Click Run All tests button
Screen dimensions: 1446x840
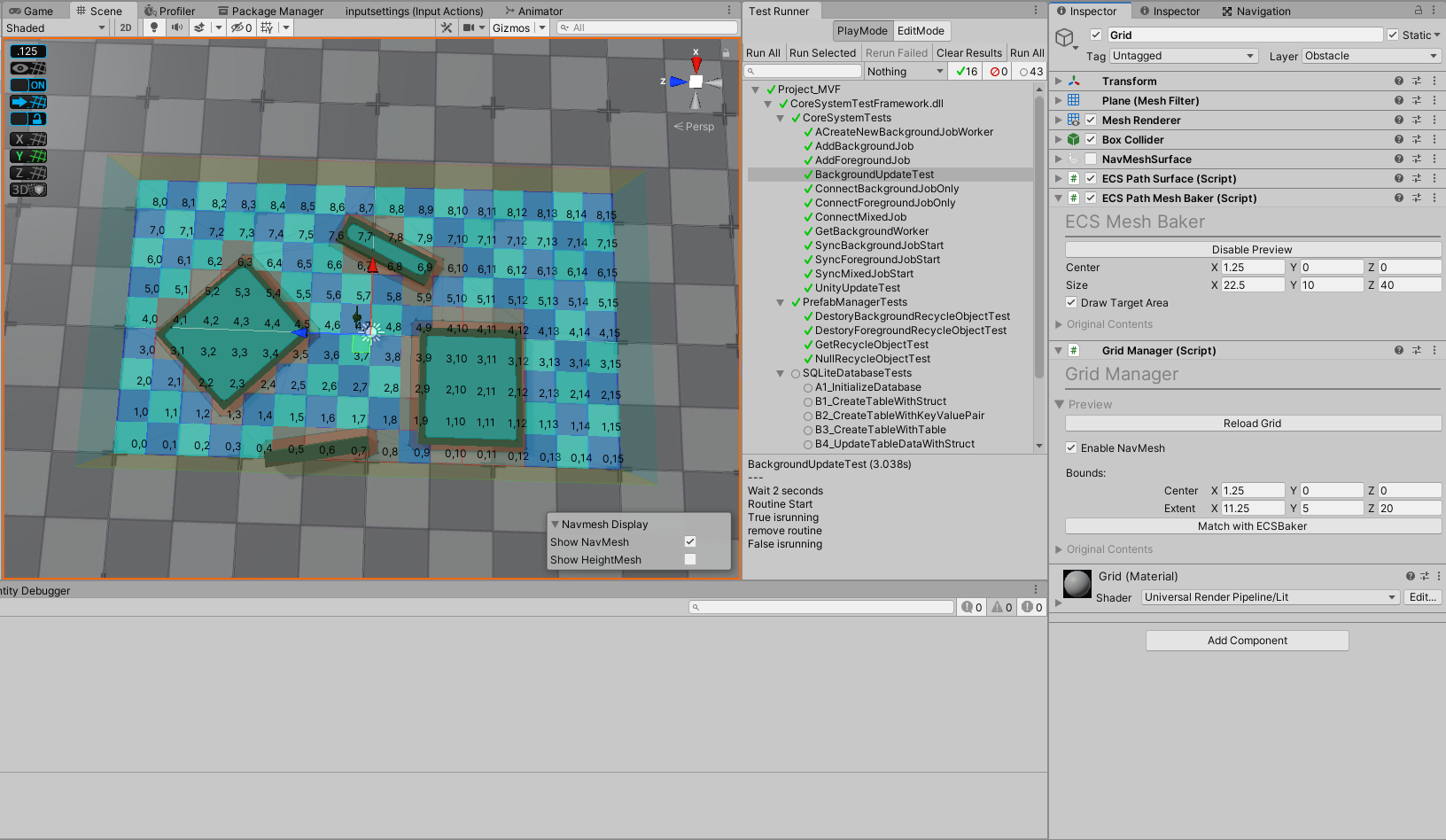pyautogui.click(x=763, y=52)
